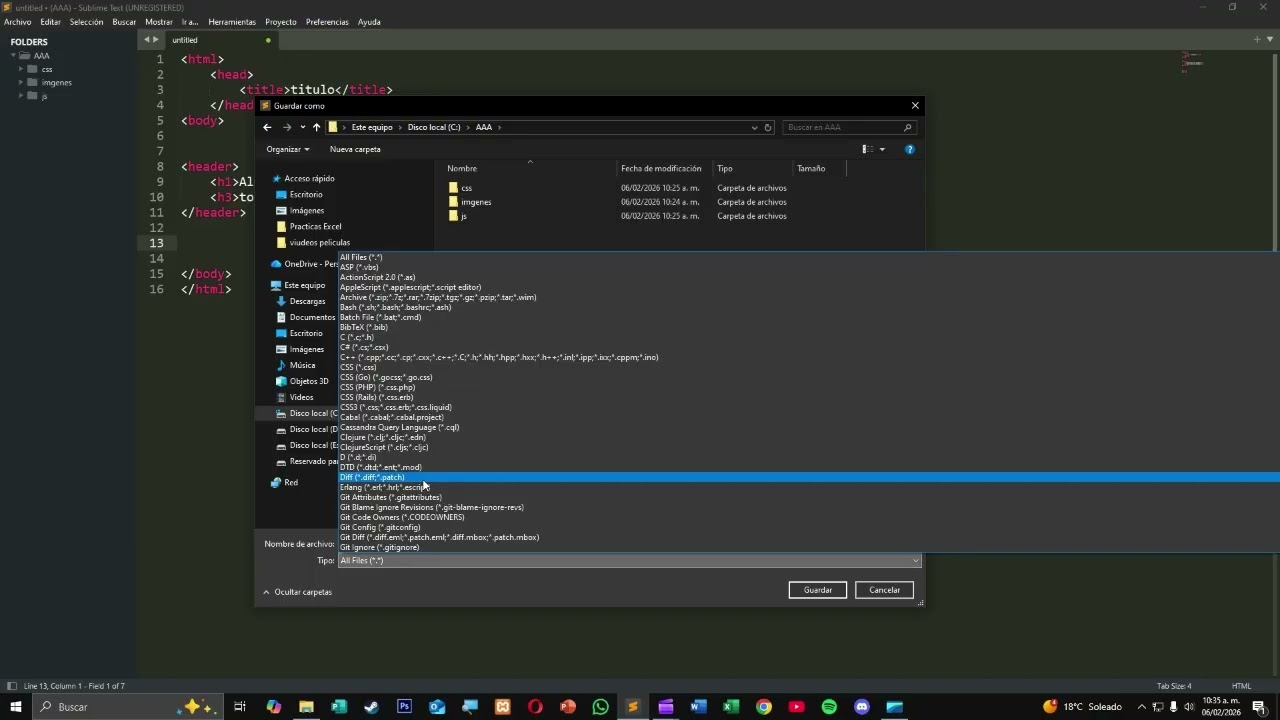Open the Windows Start menu
Viewport: 1280px width, 720px height.
tap(16, 707)
